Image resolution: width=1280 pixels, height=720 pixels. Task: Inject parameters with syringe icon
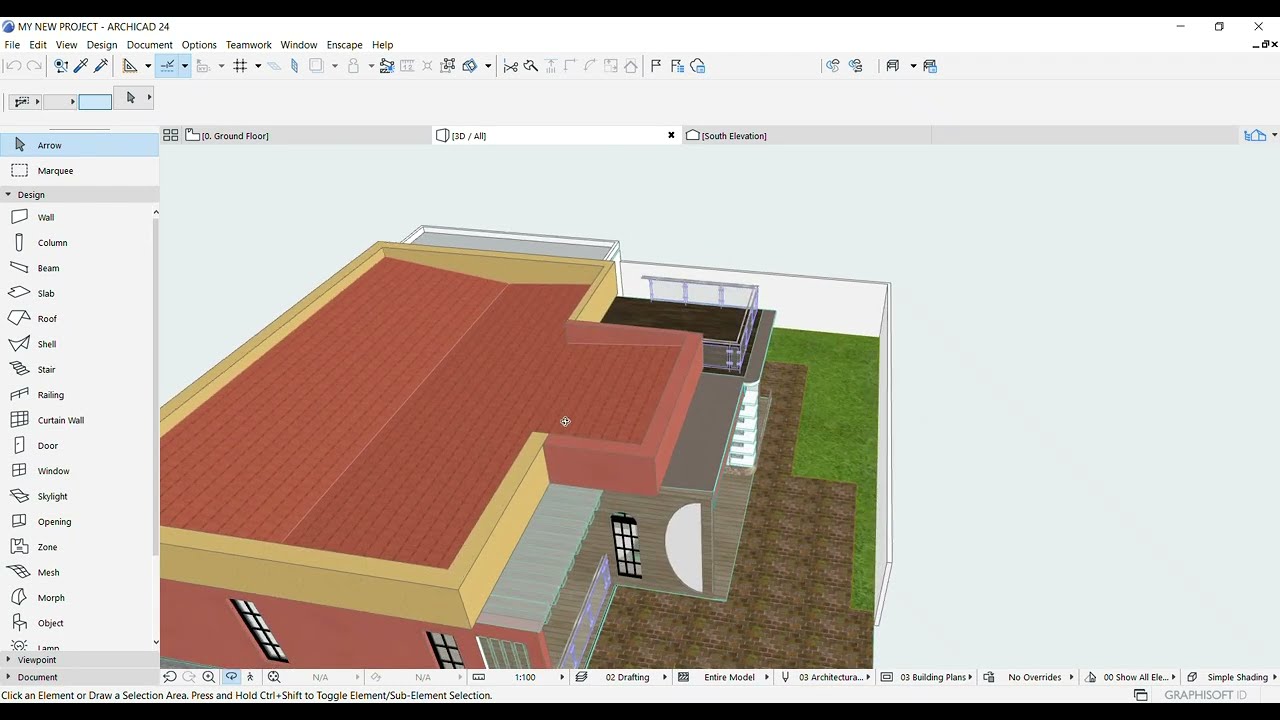click(x=100, y=66)
